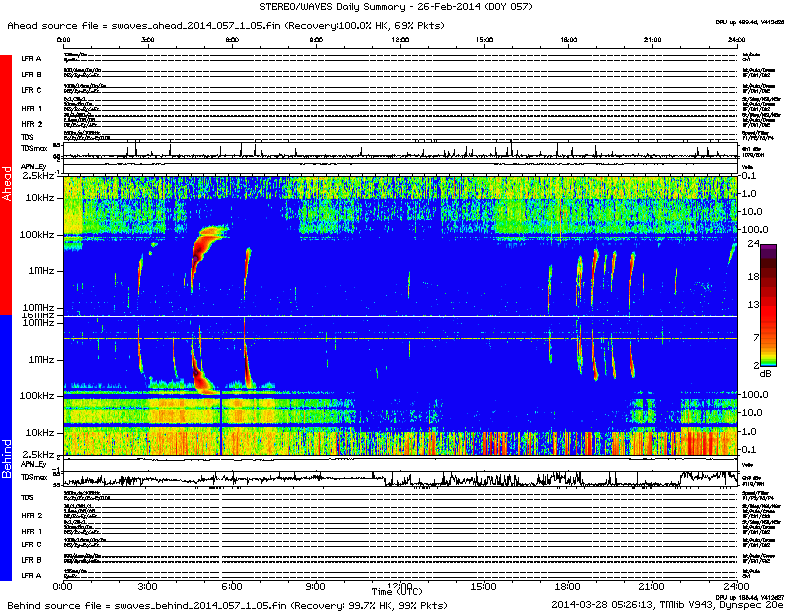Click the Time (UTC) axis label
The height and width of the screenshot is (612, 792).
tap(397, 591)
